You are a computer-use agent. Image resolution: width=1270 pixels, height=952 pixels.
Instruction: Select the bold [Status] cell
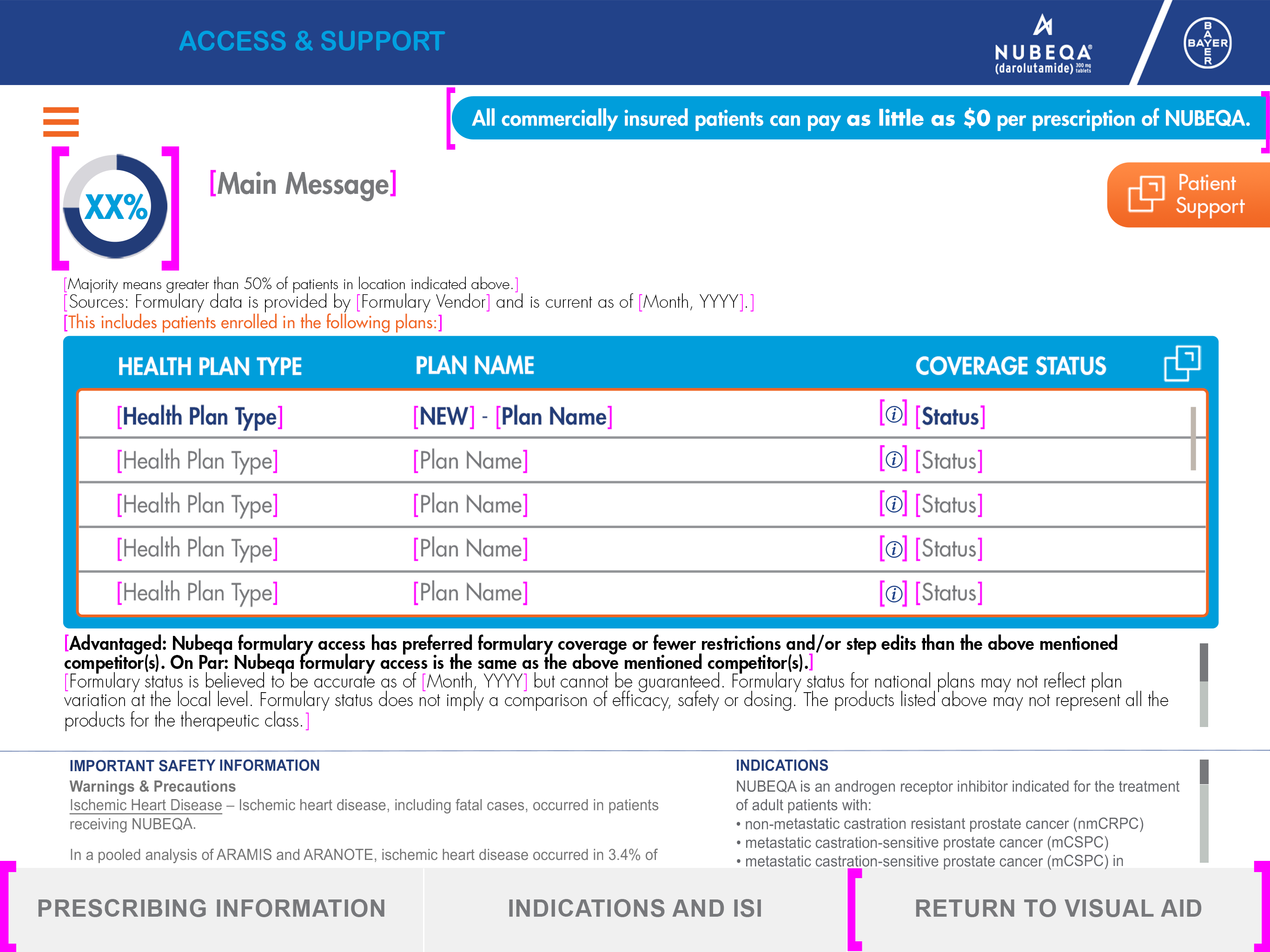(950, 416)
